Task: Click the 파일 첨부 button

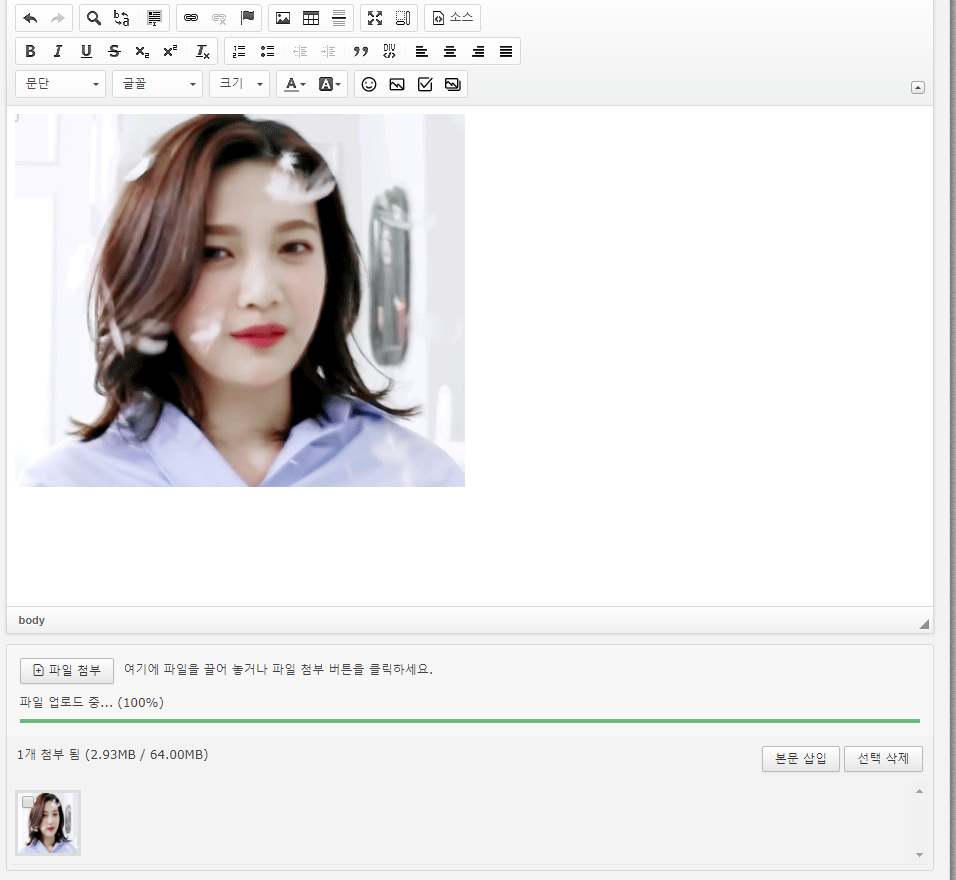Action: 67,671
